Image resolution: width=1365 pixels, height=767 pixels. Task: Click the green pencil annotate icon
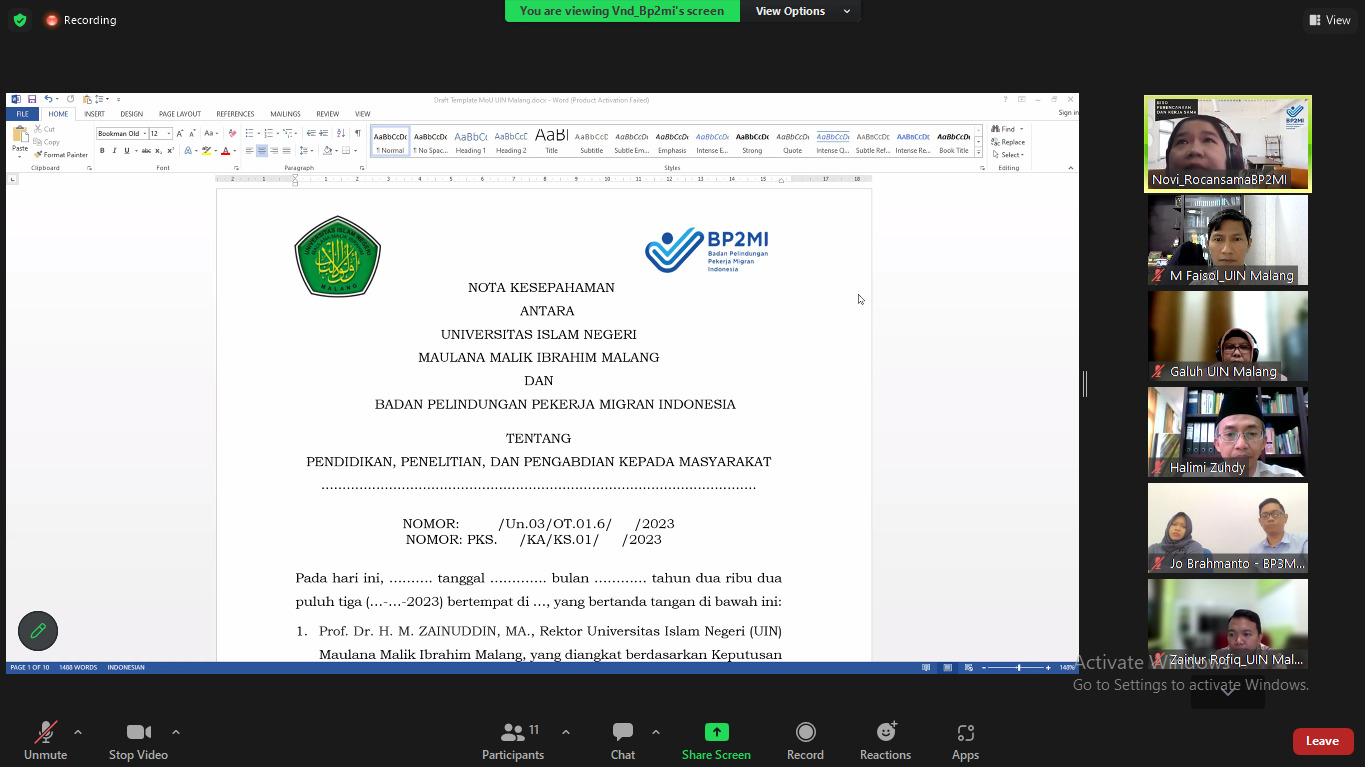point(38,631)
